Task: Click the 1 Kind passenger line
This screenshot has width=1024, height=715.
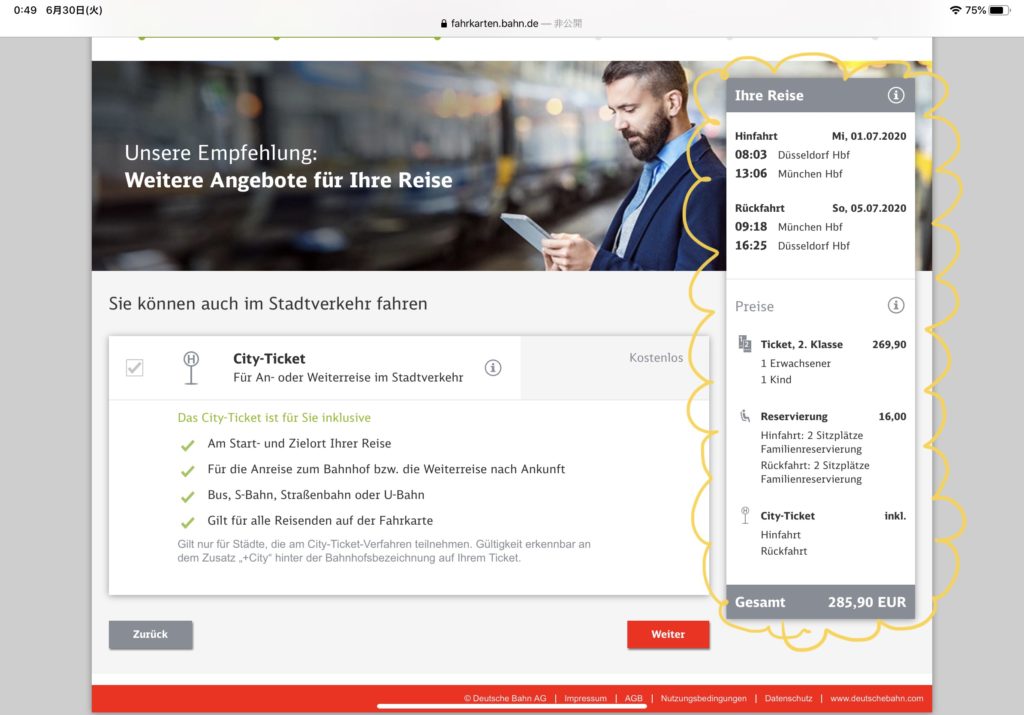Action: [x=776, y=379]
